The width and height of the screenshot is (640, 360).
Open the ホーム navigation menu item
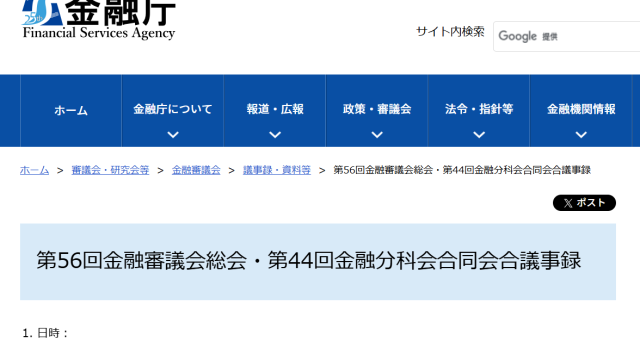(x=71, y=111)
